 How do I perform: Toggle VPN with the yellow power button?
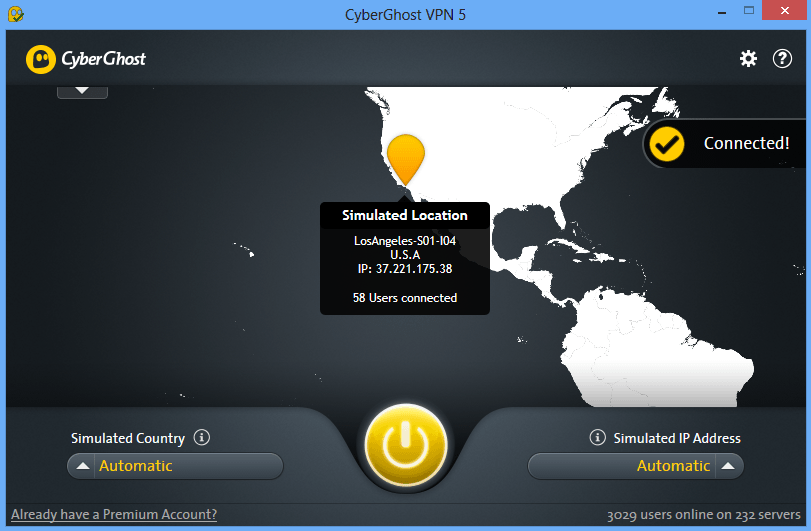point(406,445)
